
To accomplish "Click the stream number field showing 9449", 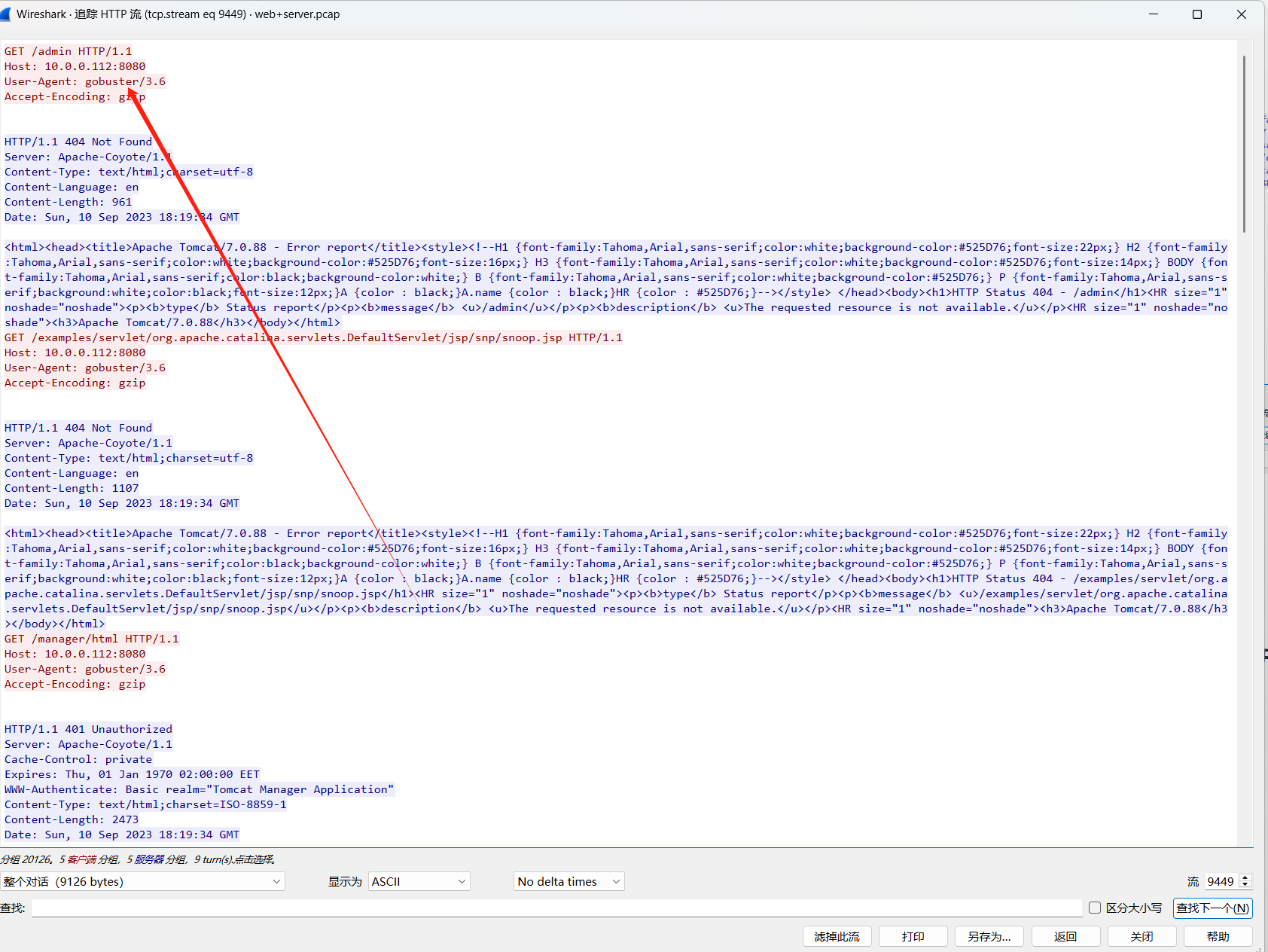I will pyautogui.click(x=1221, y=881).
